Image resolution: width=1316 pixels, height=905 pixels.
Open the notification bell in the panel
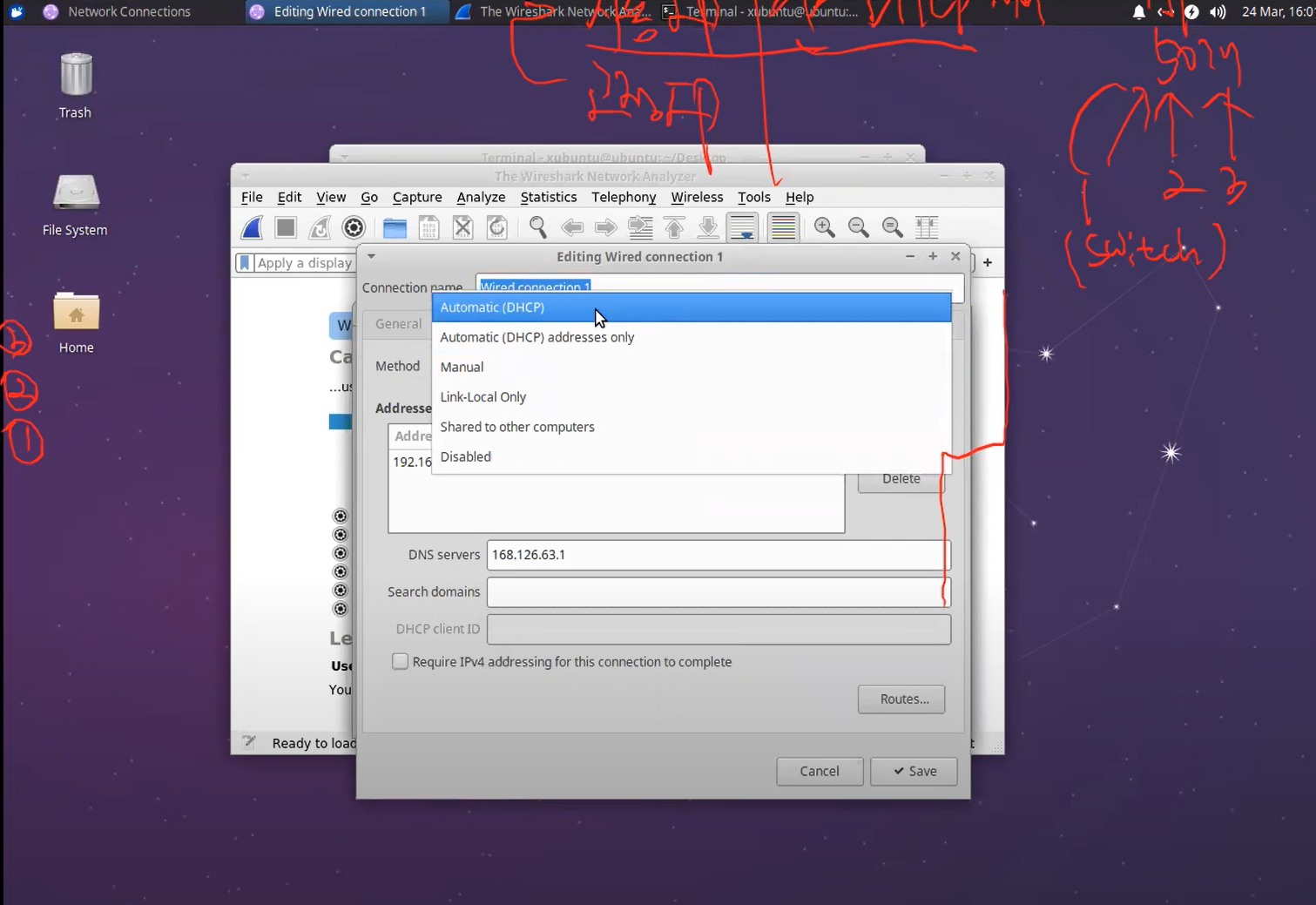(x=1138, y=11)
